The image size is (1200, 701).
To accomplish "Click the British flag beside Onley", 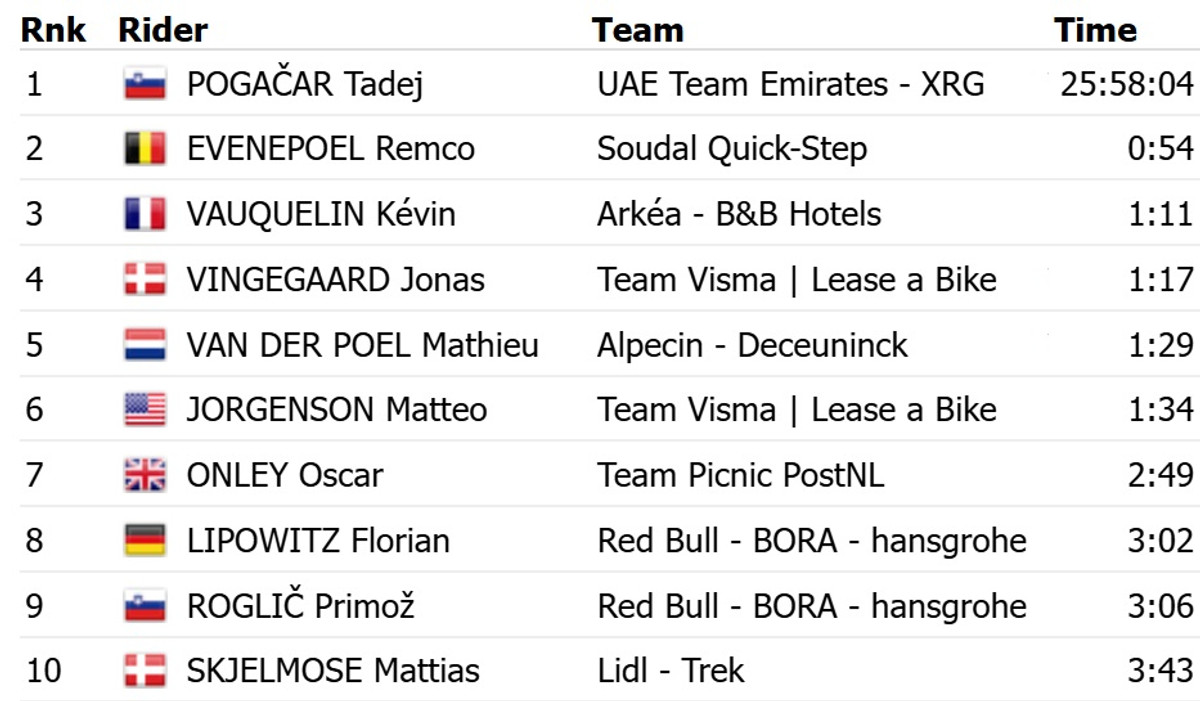I will pos(145,475).
